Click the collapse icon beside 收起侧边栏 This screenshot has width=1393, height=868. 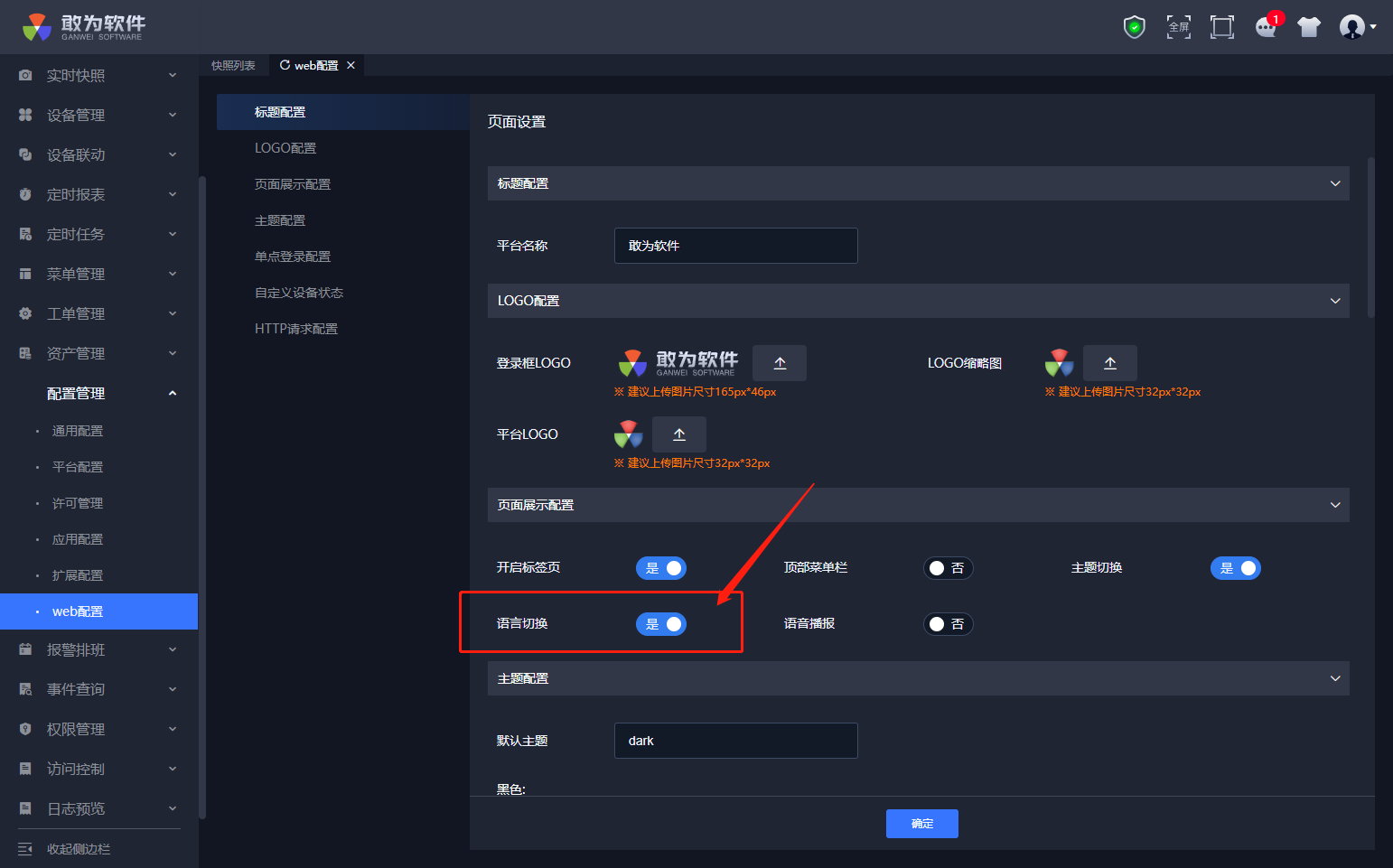[x=25, y=849]
